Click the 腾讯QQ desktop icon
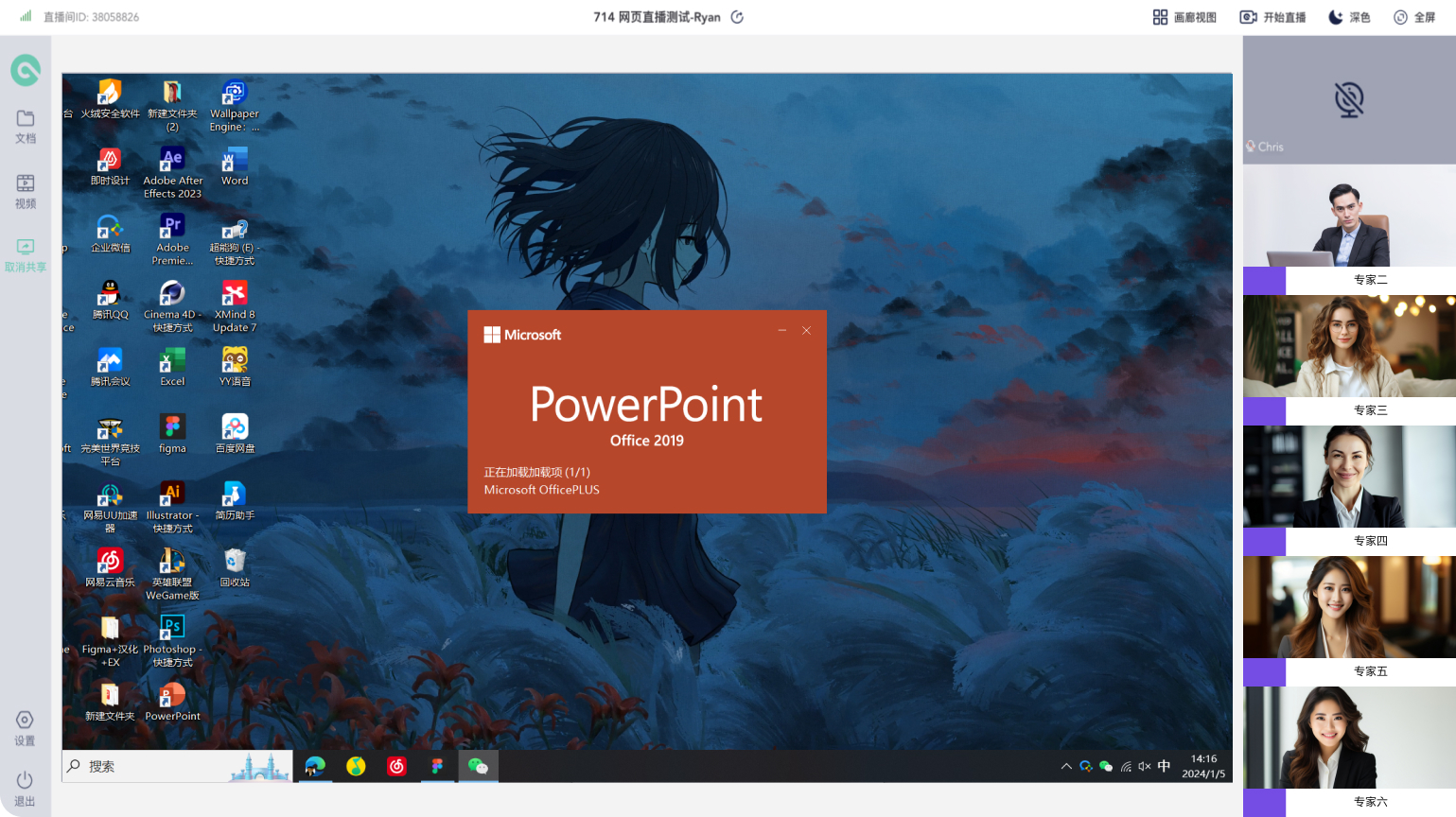Viewport: 1456px width, 817px height. click(110, 301)
